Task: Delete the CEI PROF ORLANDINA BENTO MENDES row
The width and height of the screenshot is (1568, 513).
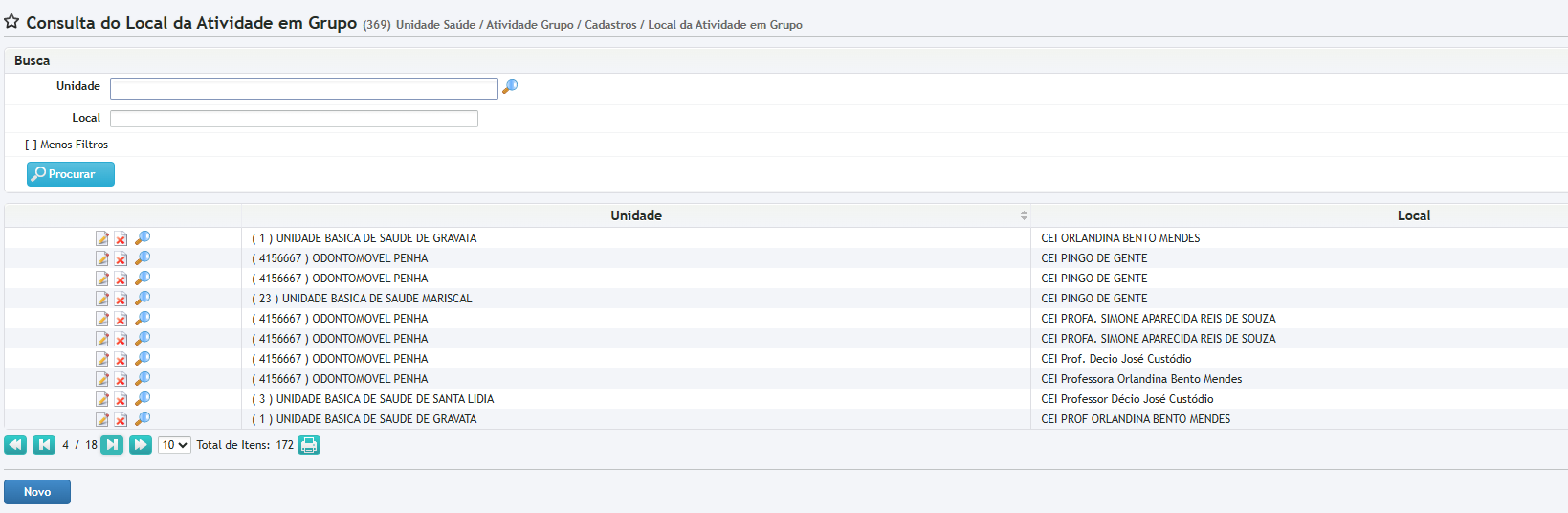Action: [121, 419]
